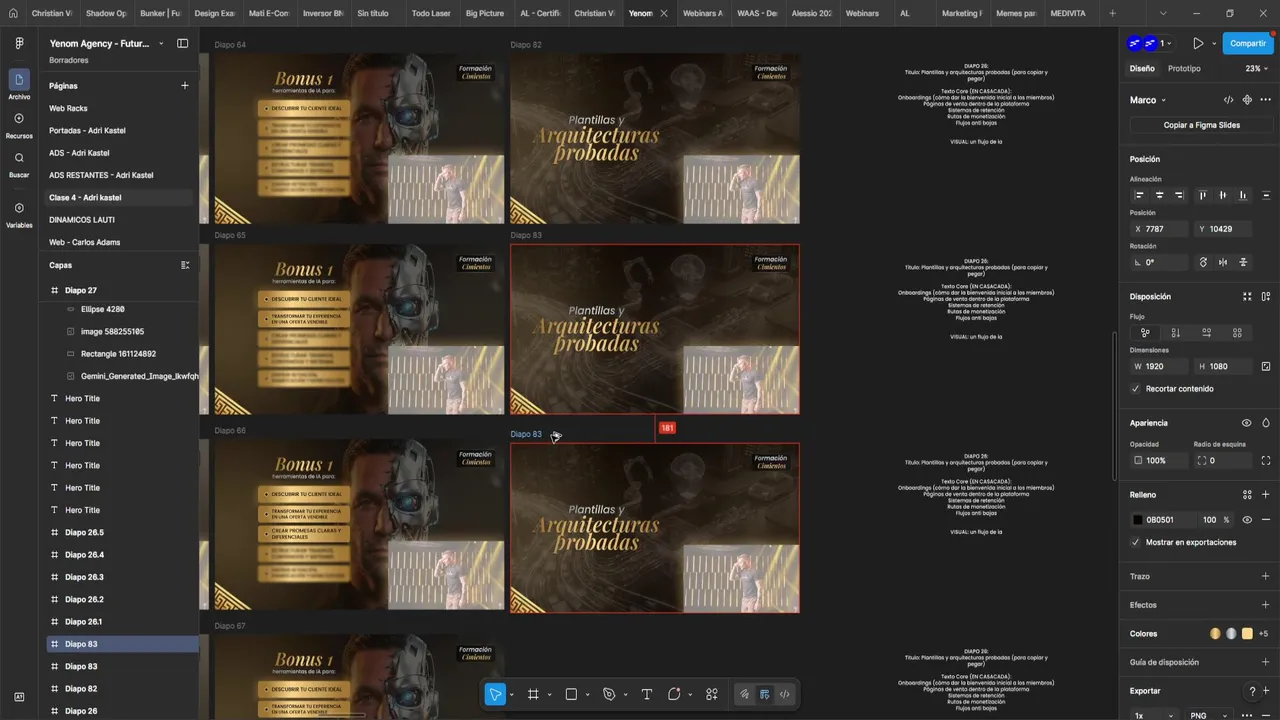Viewport: 1280px width, 720px height.
Task: Click the present play button
Action: pos(1198,44)
